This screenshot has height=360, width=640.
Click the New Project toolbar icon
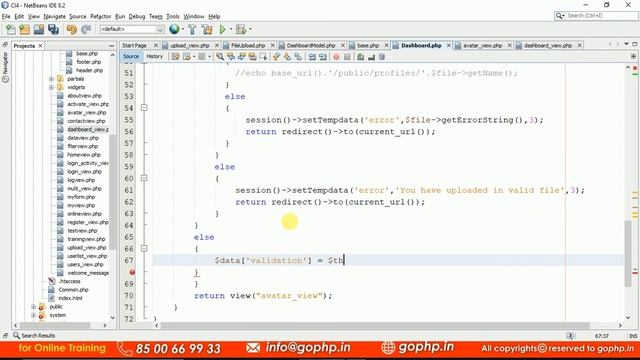point(24,29)
